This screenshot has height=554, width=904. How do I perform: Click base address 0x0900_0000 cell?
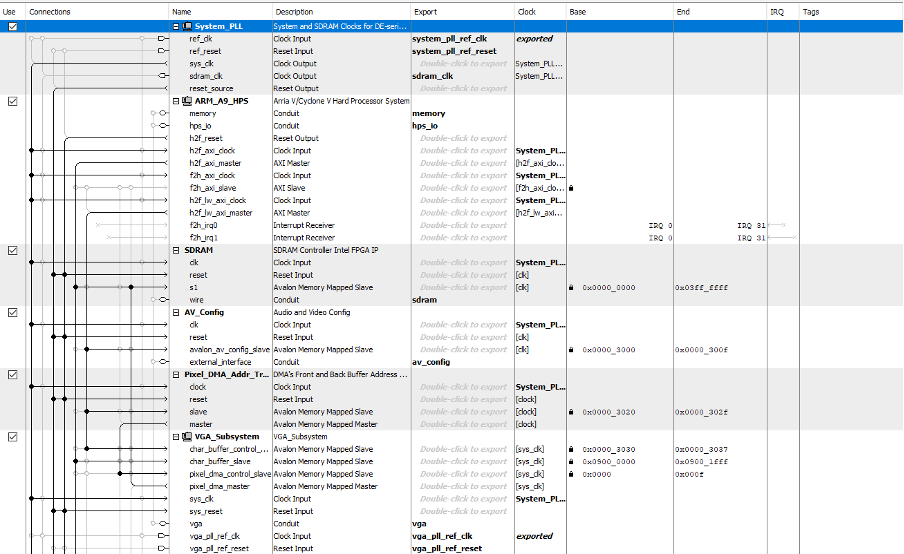pos(609,462)
